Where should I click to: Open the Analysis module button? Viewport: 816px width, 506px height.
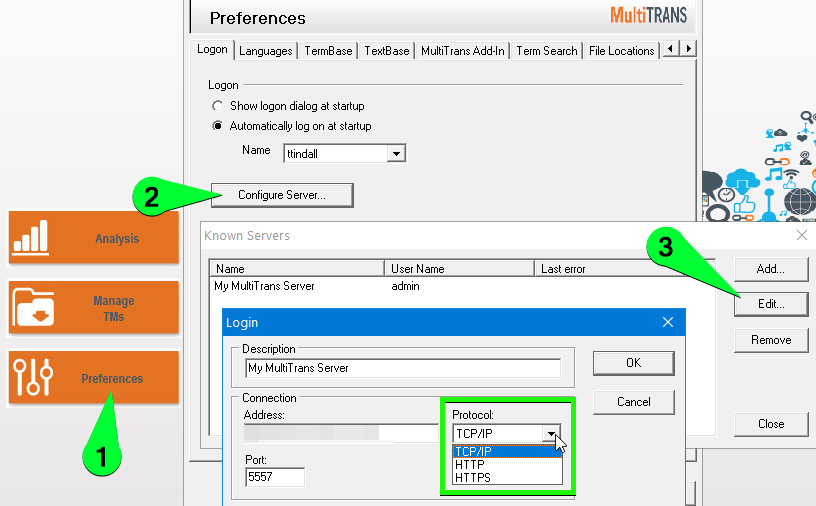[94, 237]
